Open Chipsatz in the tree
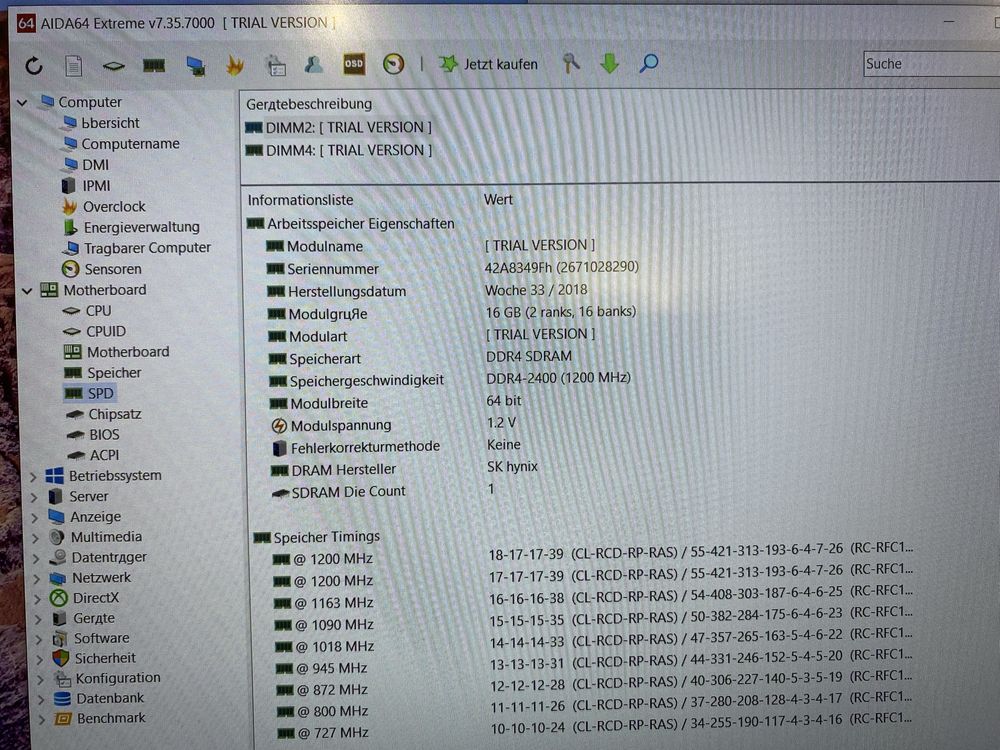The width and height of the screenshot is (1000, 750). tap(115, 415)
